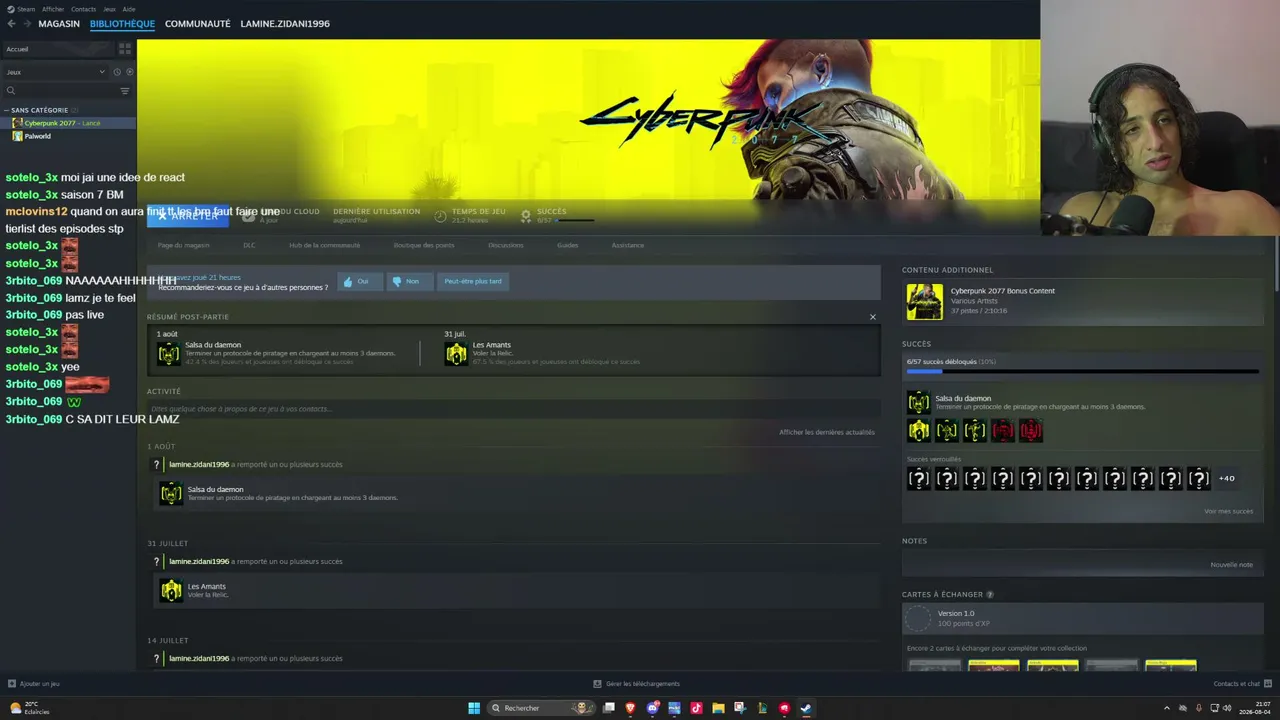This screenshot has height=720, width=1280.
Task: Open Voir mes succès
Action: 1228,511
